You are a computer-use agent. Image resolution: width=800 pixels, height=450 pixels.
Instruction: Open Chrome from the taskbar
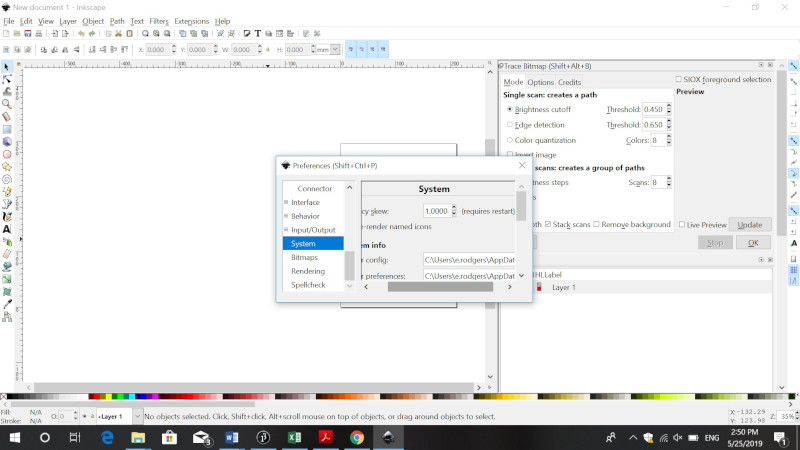[357, 438]
